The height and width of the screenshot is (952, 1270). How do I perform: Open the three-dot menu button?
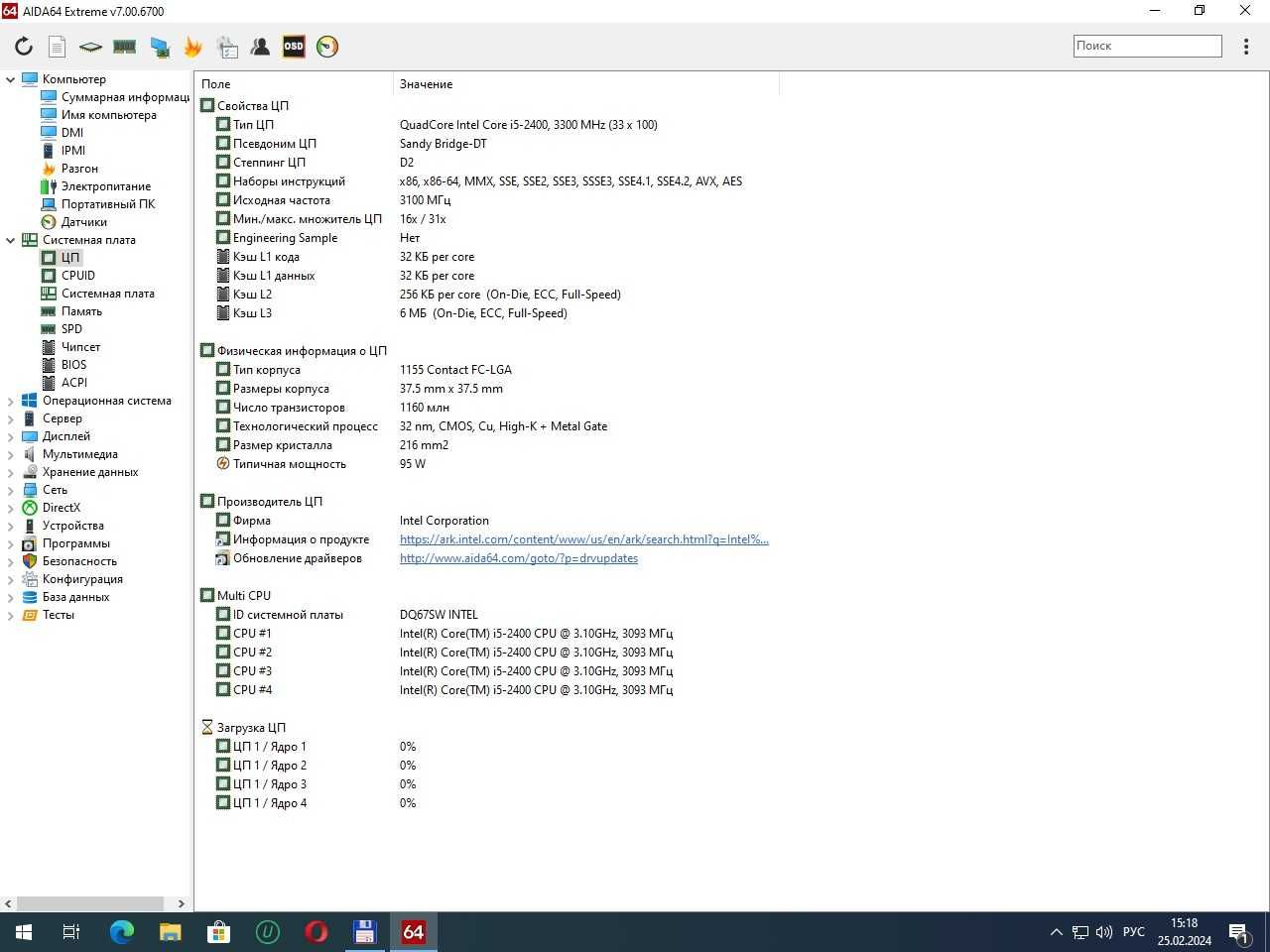[x=1246, y=47]
